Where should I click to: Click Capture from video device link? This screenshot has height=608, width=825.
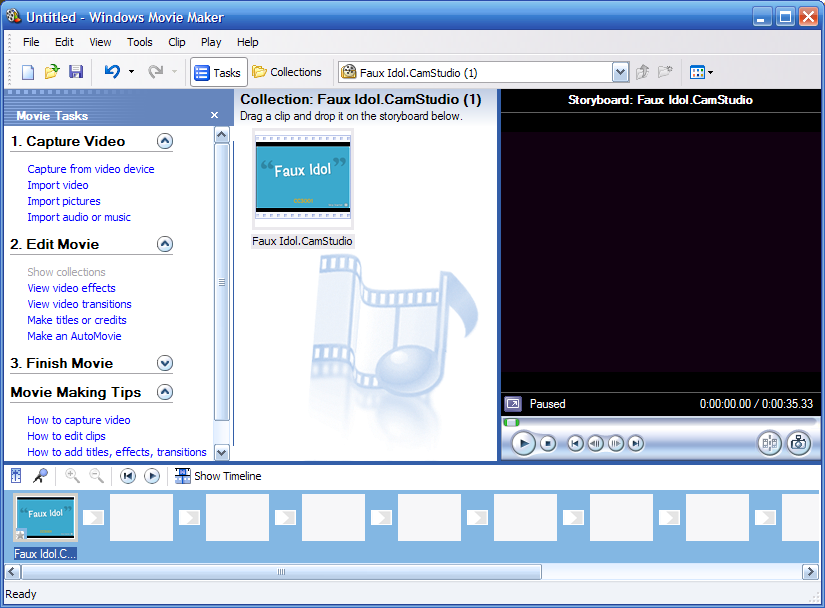[91, 169]
